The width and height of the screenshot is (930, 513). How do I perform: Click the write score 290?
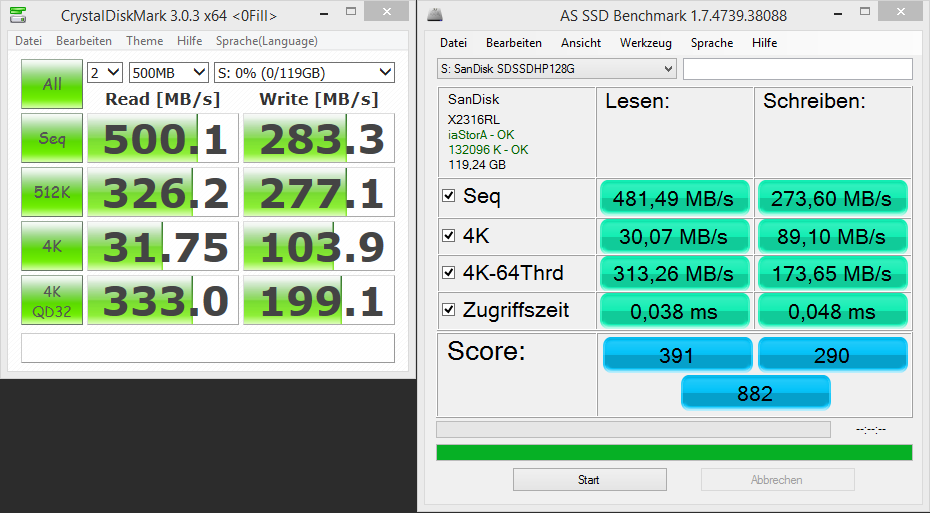(833, 355)
